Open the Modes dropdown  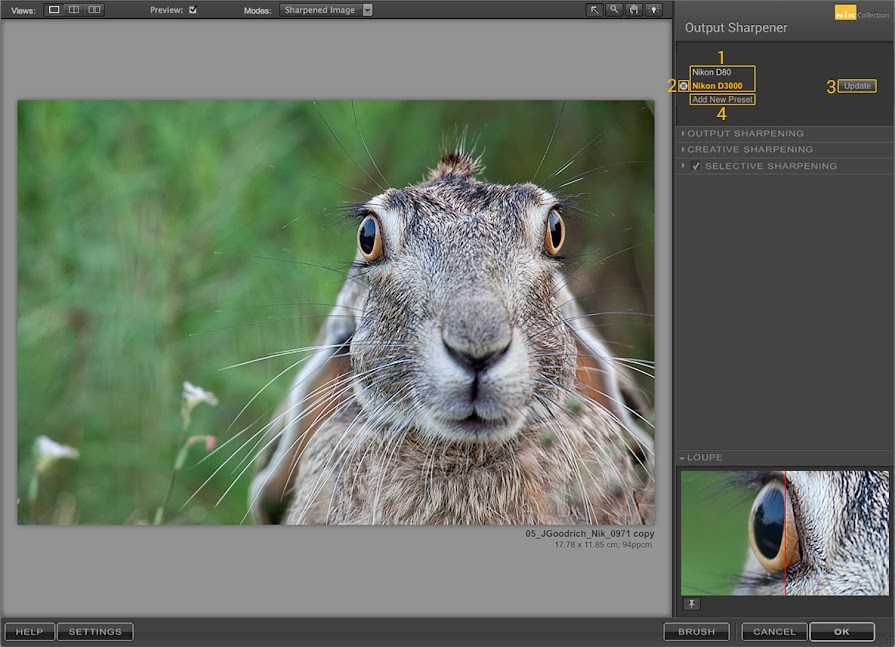click(326, 10)
